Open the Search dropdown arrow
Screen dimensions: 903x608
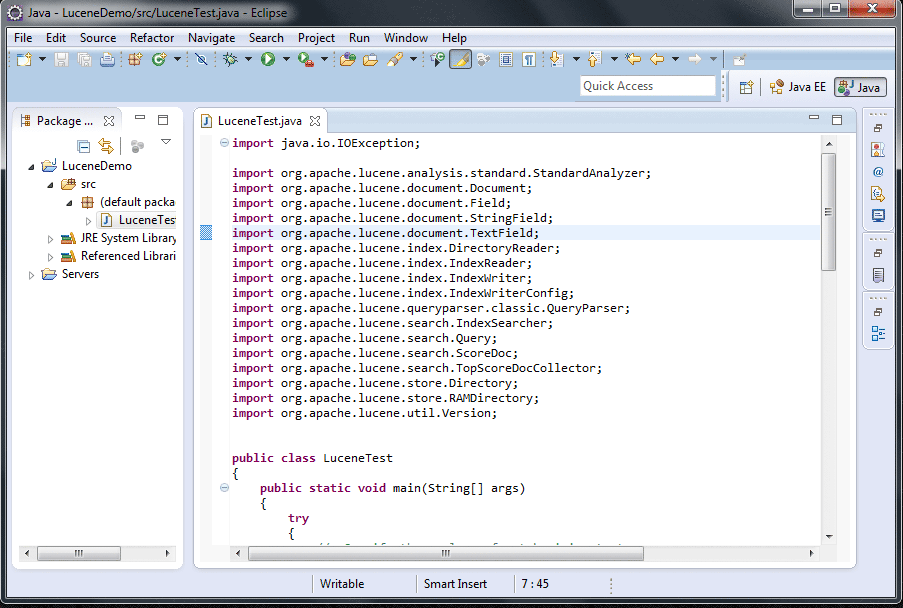pyautogui.click(x=413, y=59)
